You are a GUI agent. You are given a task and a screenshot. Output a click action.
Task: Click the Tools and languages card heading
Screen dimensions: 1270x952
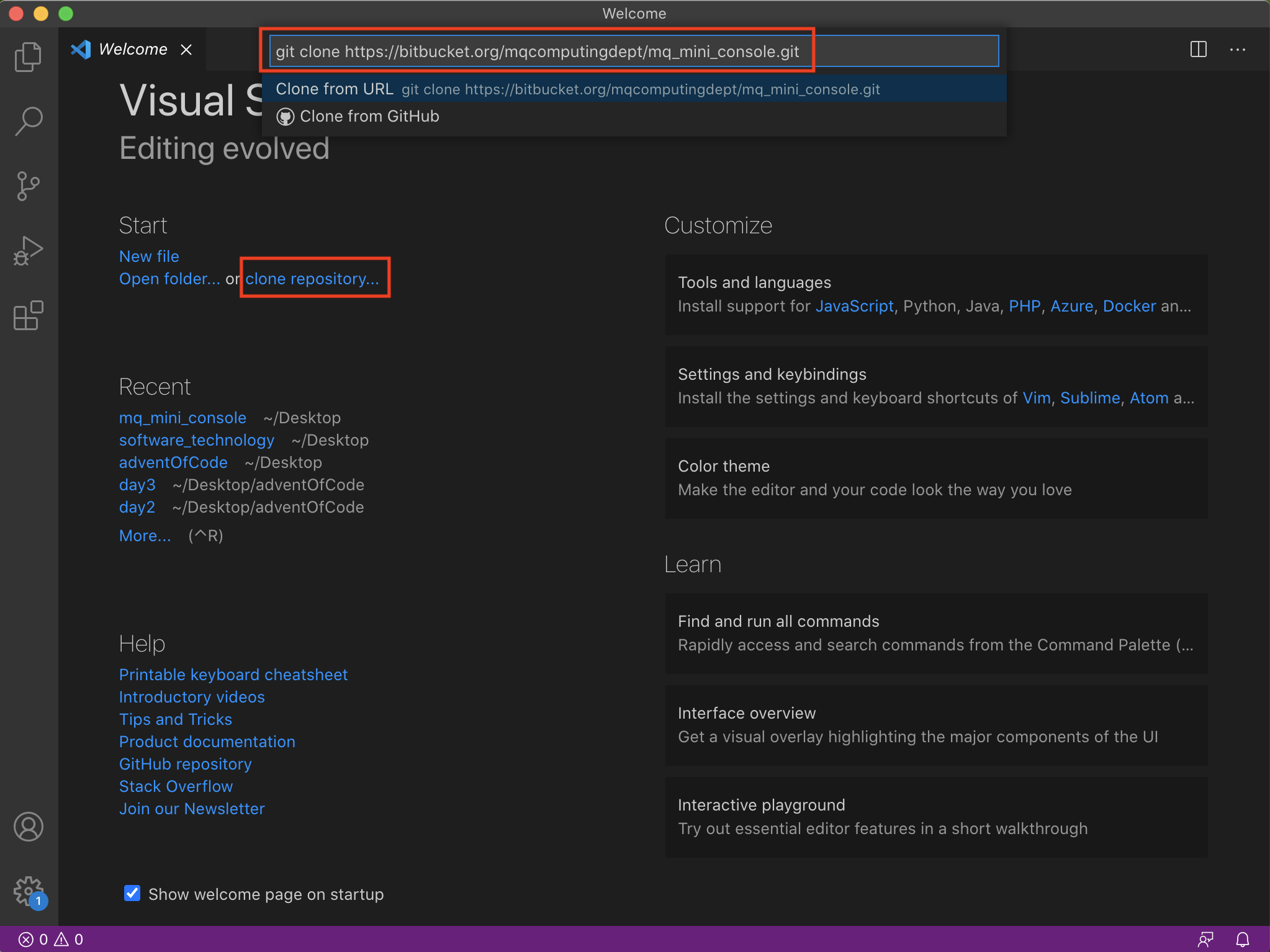[754, 282]
